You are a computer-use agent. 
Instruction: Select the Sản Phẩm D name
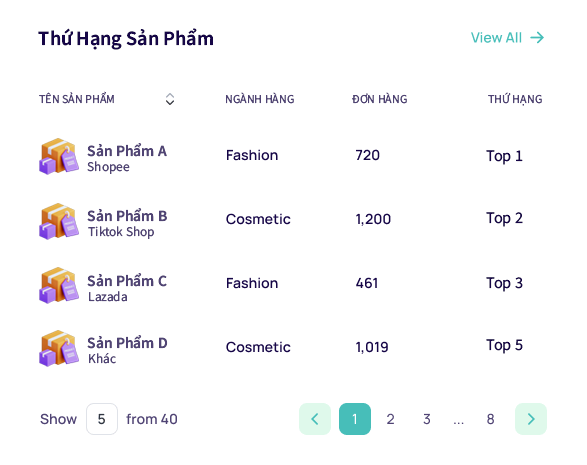pos(127,343)
